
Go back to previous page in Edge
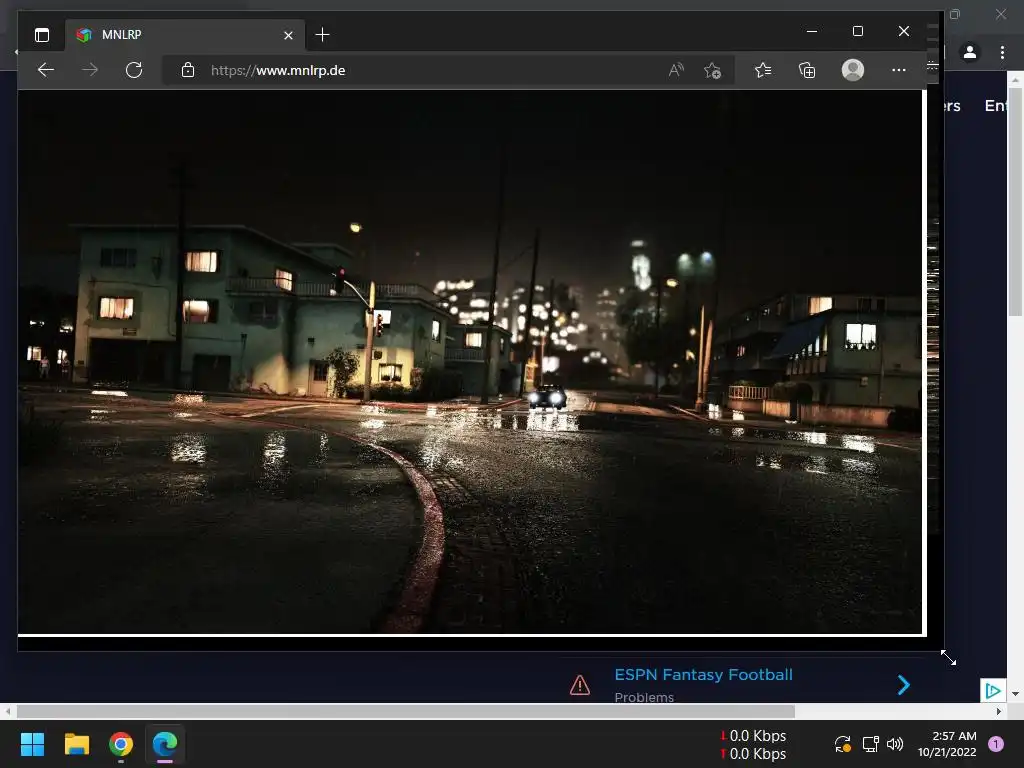click(46, 70)
